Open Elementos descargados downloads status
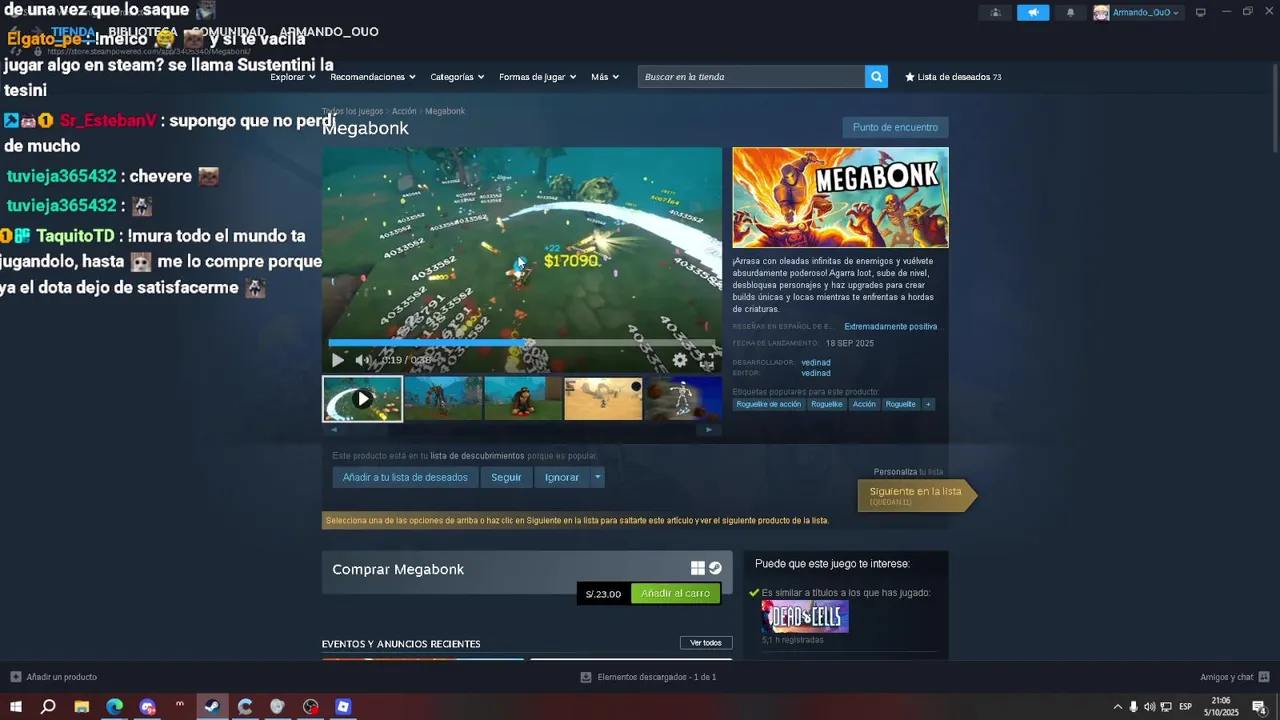The height and width of the screenshot is (720, 1280). [648, 677]
